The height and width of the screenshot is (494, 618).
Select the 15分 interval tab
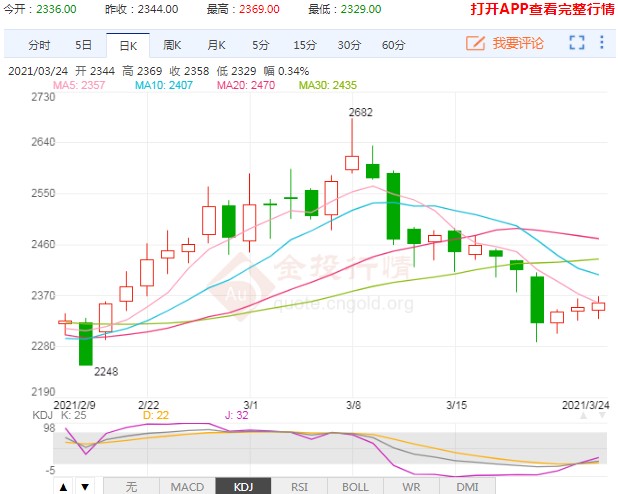point(304,46)
